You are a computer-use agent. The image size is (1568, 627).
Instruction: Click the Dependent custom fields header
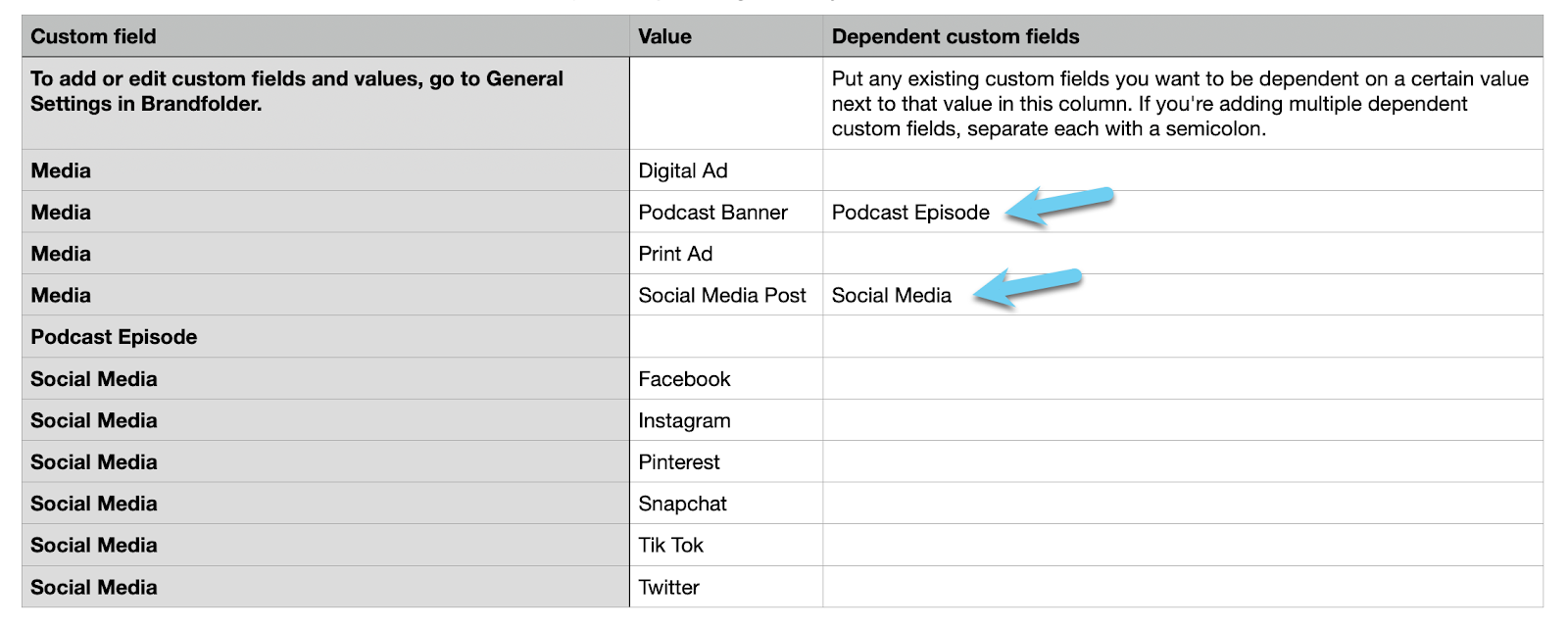(1183, 36)
